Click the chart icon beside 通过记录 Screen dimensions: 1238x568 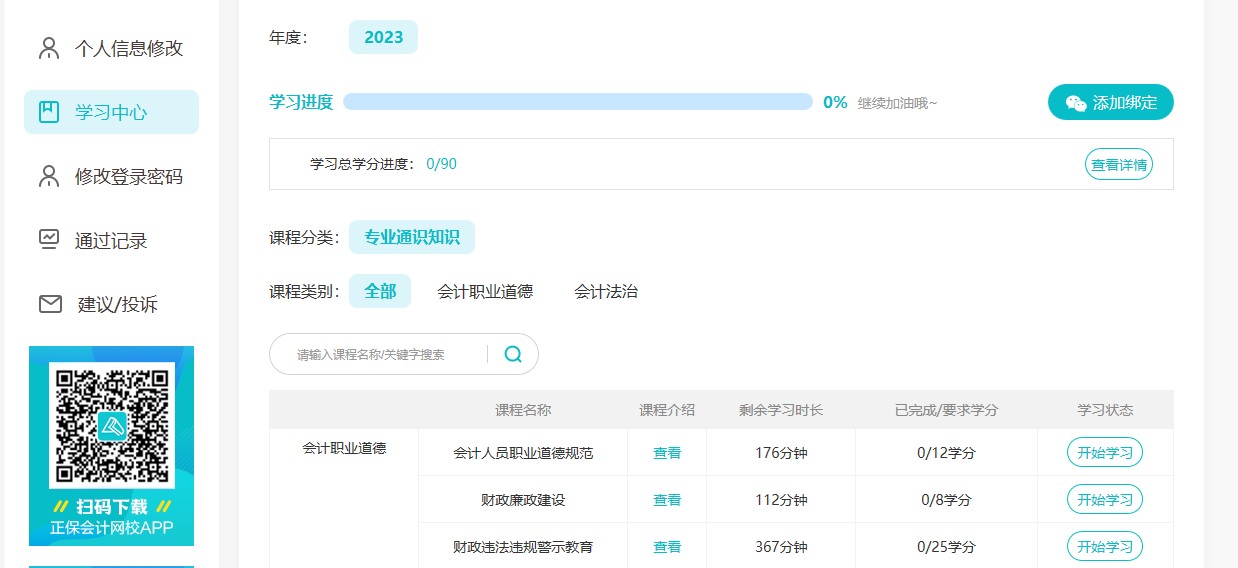(49, 240)
